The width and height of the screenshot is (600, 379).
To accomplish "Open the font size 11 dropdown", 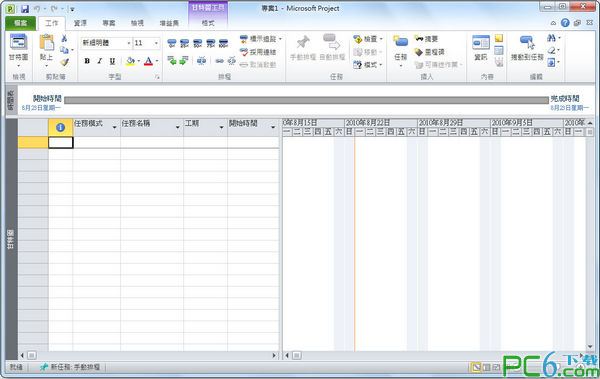I will 156,43.
